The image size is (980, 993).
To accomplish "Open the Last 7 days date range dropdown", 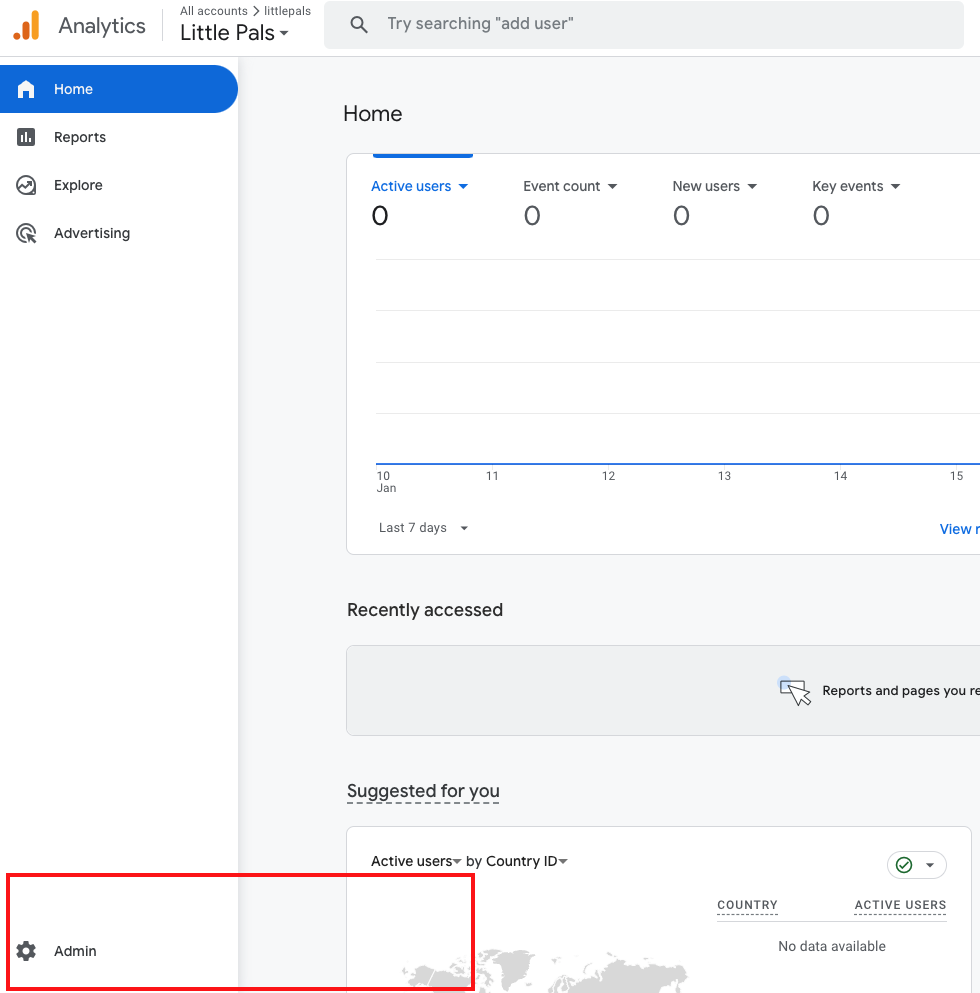I will (423, 528).
